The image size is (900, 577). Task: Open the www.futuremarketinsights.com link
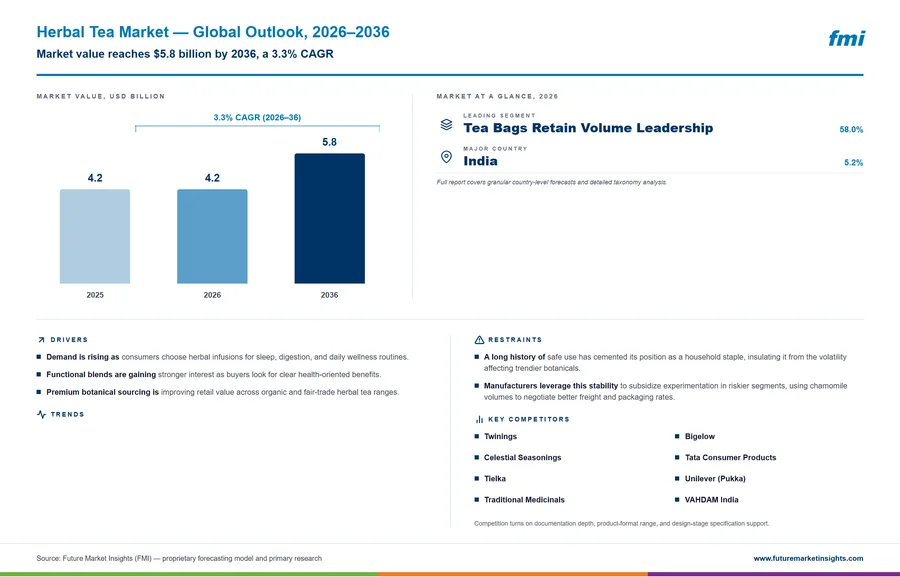(x=808, y=558)
